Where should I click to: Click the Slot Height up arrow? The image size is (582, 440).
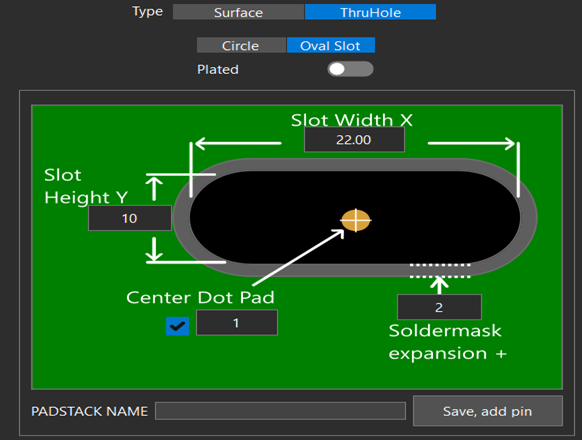[154, 189]
